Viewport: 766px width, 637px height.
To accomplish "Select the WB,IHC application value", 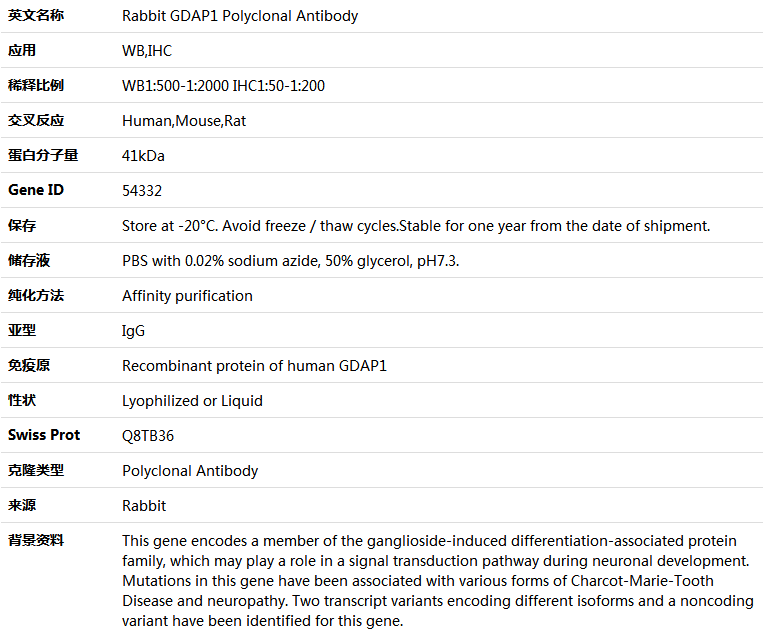I will [147, 51].
